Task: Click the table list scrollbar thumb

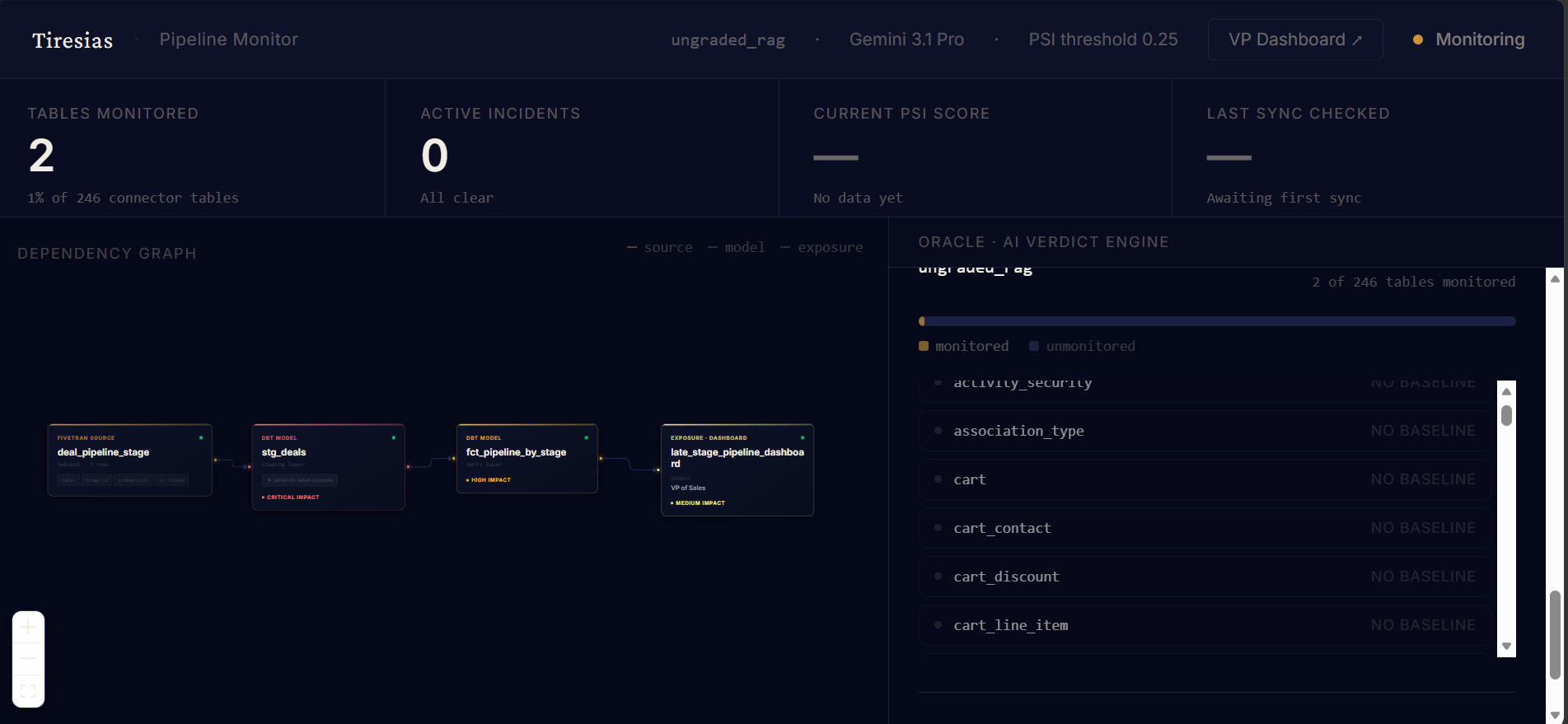Action: pyautogui.click(x=1506, y=415)
